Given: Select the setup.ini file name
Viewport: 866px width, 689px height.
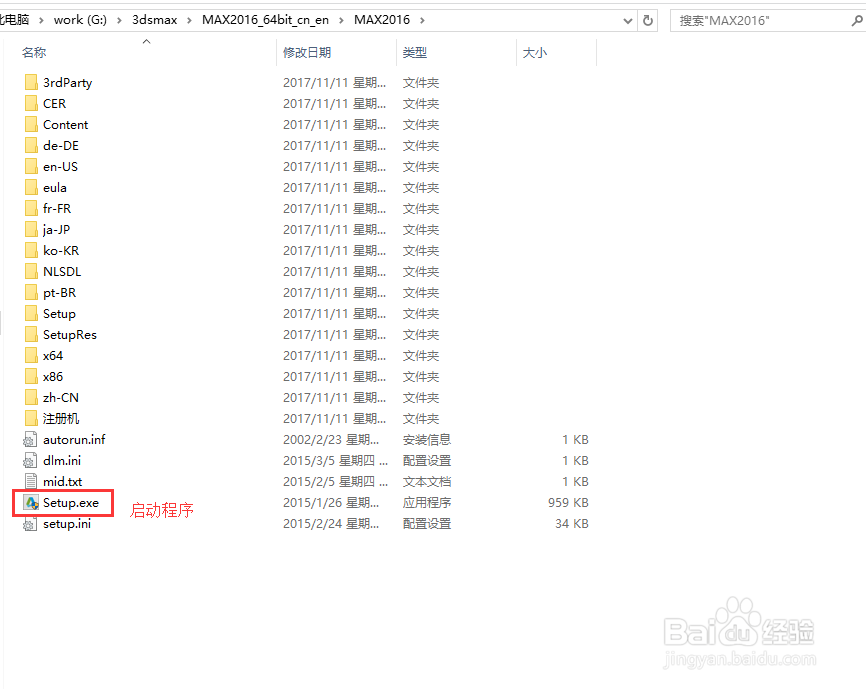Looking at the screenshot, I should point(67,523).
